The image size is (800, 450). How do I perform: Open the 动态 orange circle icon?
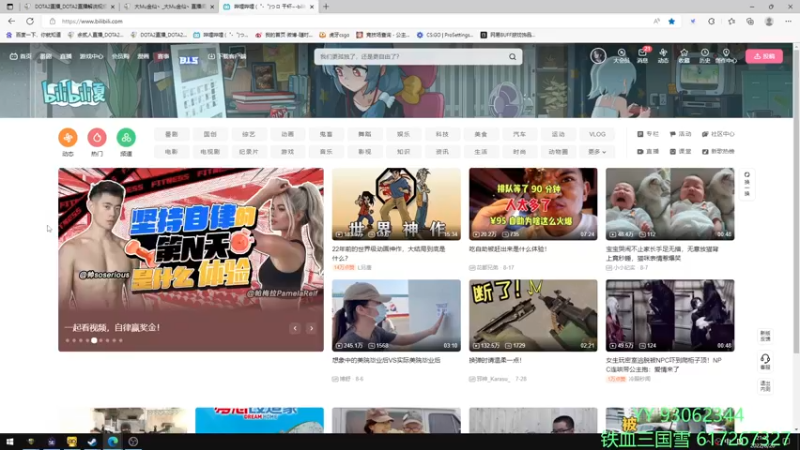[68, 137]
